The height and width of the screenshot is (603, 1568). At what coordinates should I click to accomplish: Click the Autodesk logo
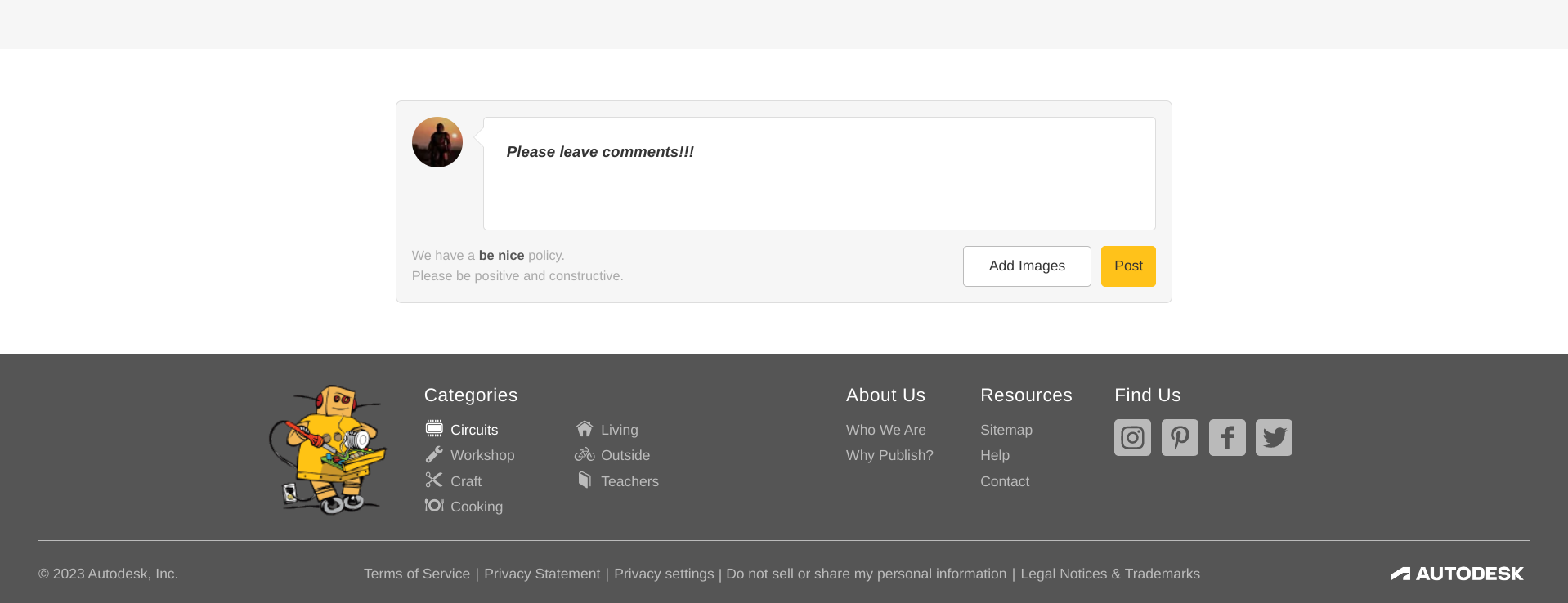tap(1457, 574)
